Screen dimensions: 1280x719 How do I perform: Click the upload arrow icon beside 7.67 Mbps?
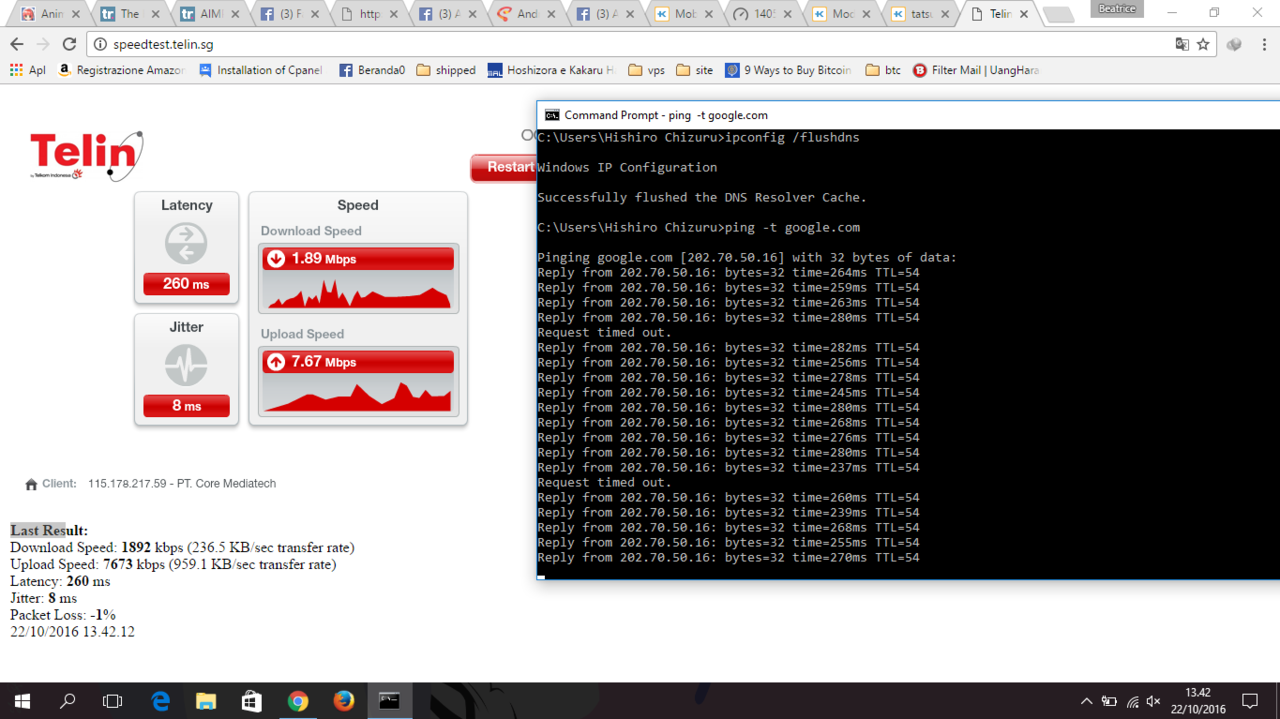coord(276,362)
